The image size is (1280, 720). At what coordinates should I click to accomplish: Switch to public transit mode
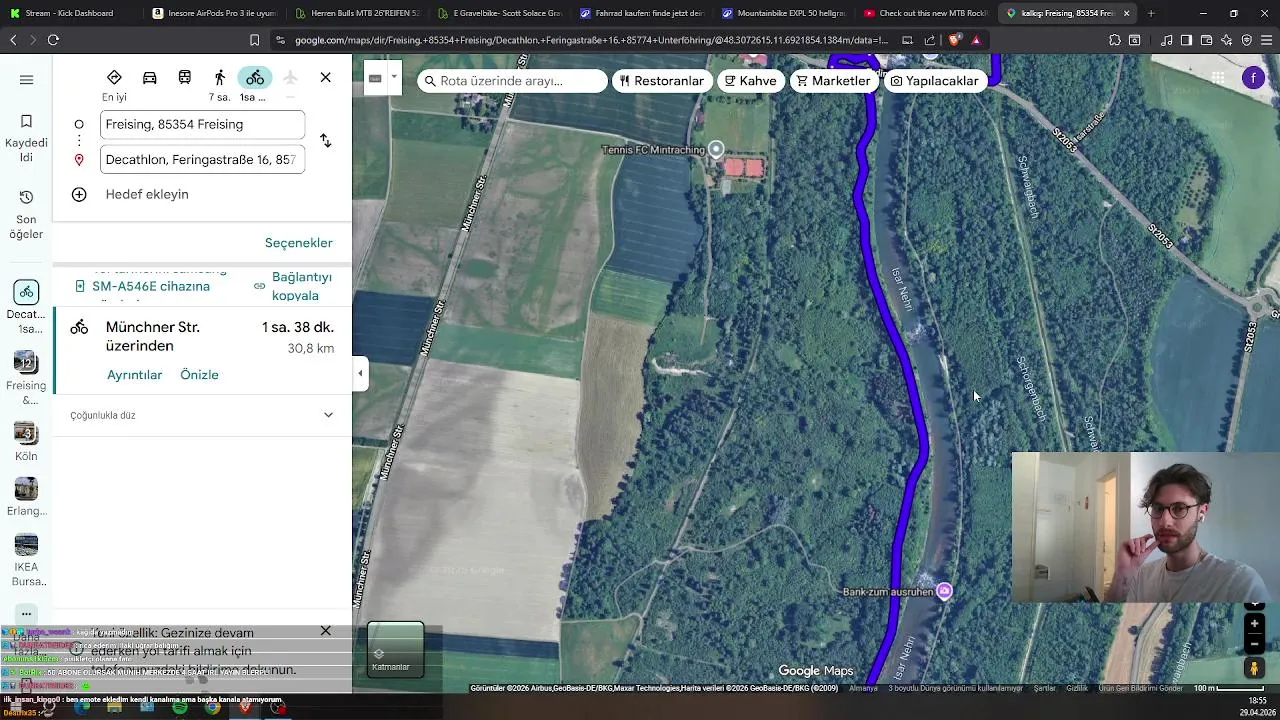185,78
